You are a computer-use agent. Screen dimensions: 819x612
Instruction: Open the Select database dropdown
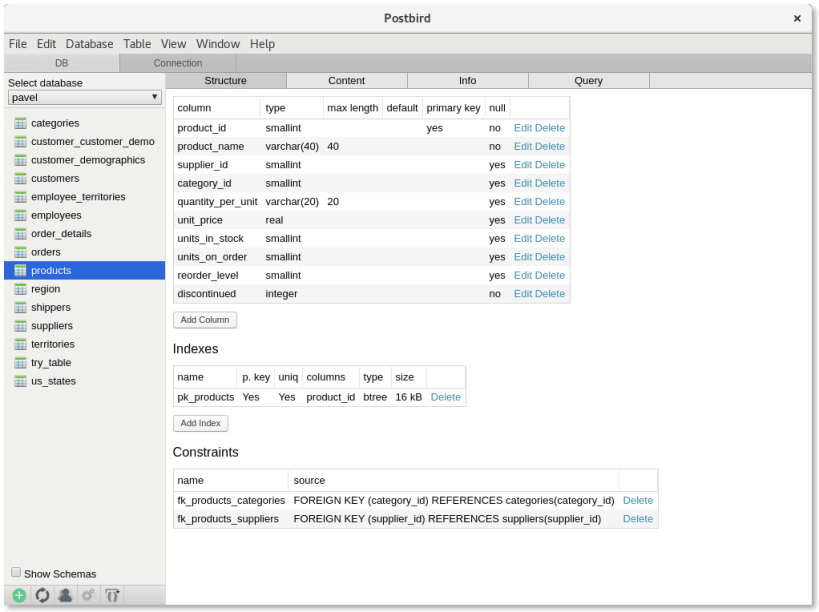click(x=85, y=98)
